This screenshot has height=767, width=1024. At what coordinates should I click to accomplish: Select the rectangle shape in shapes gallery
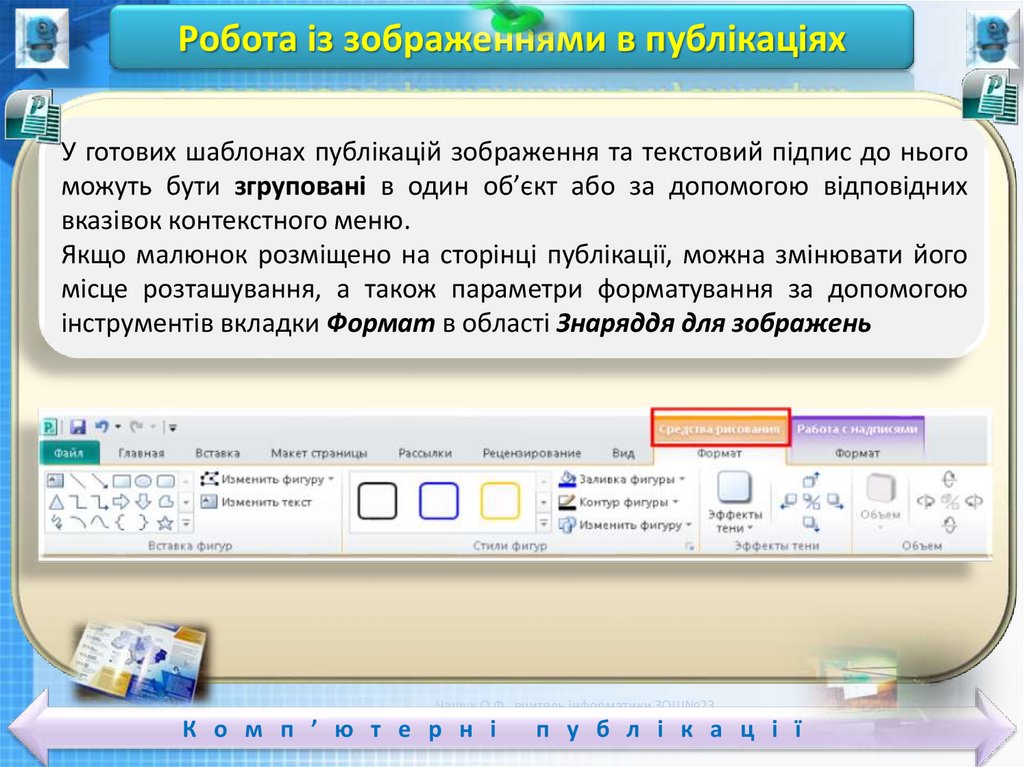[122, 480]
